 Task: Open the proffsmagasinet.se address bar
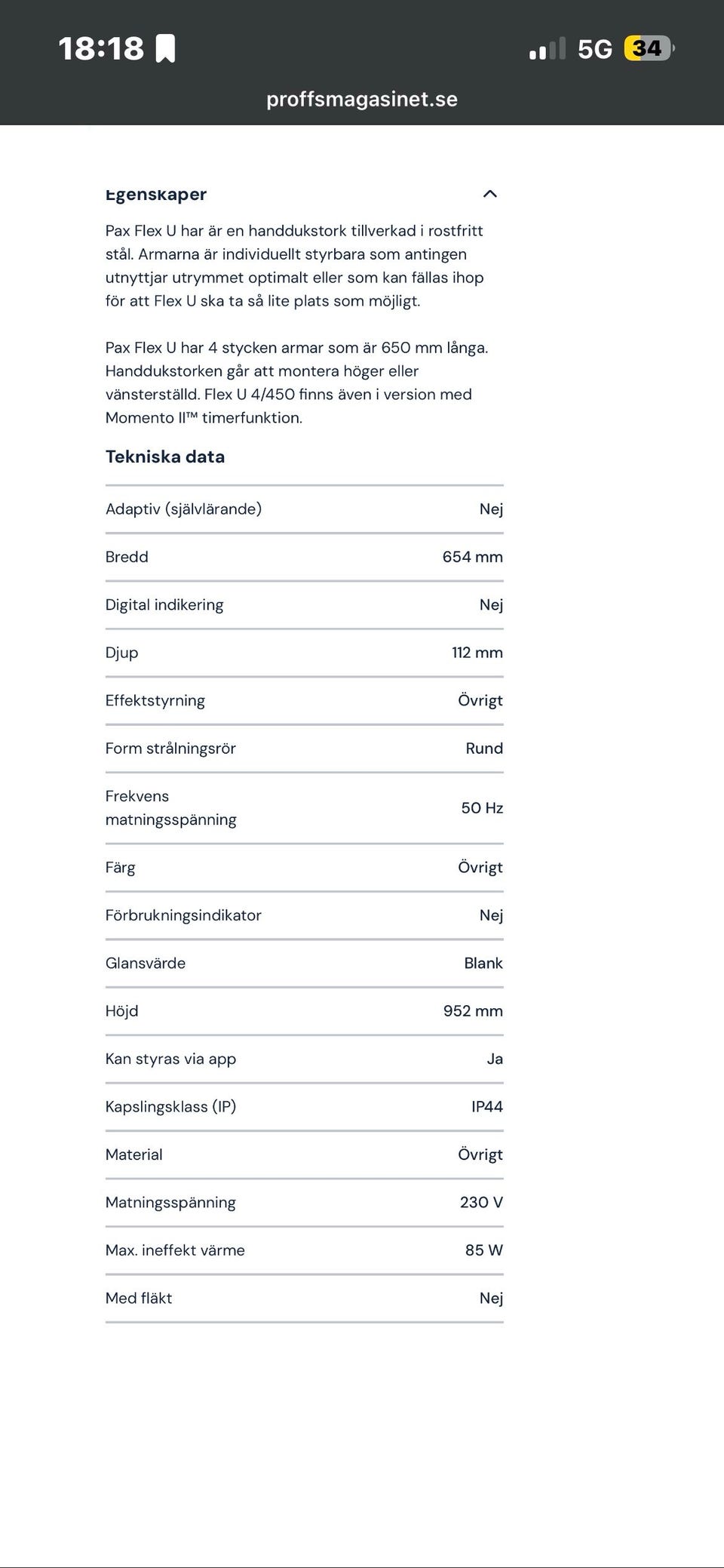(362, 100)
